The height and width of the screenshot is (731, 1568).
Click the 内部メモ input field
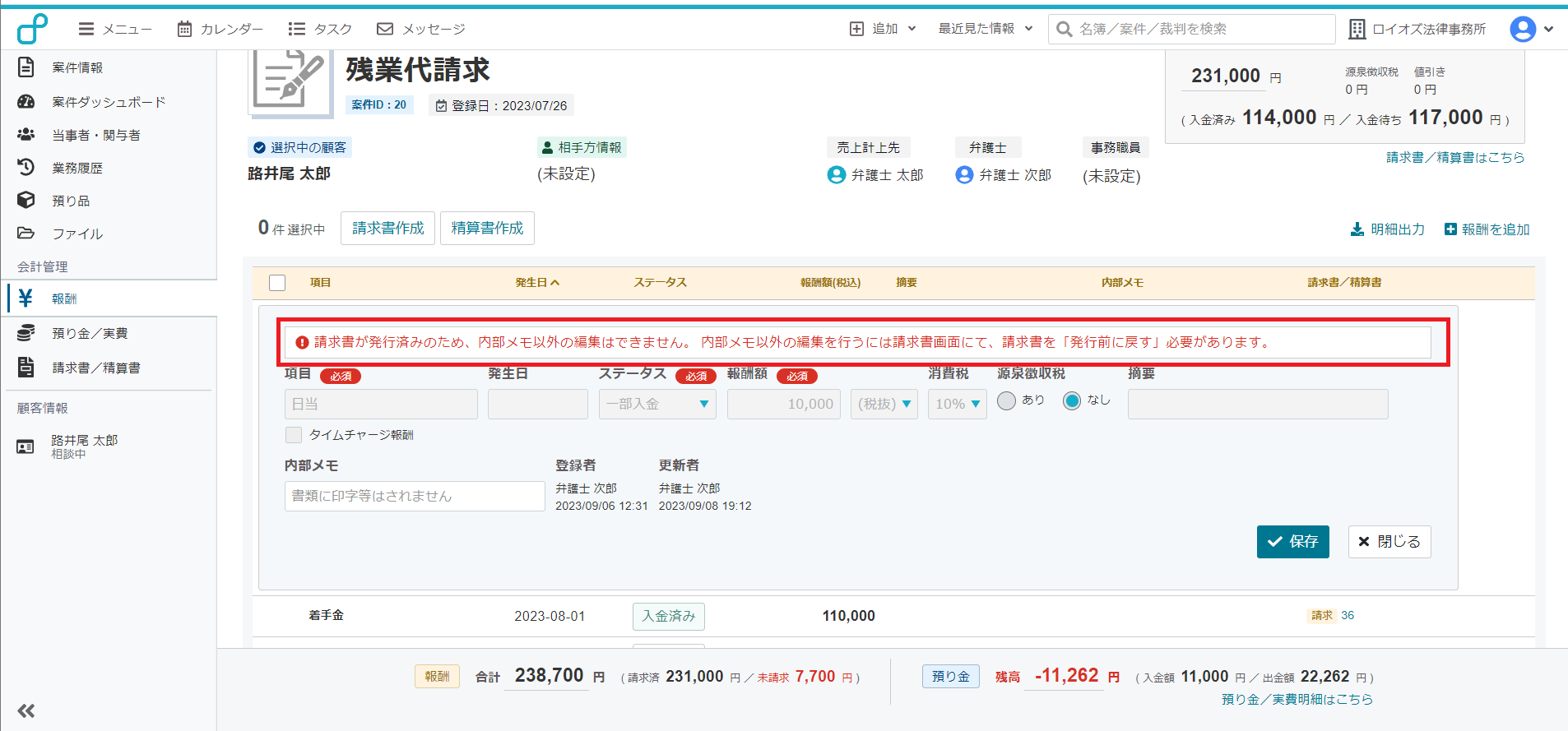point(414,496)
